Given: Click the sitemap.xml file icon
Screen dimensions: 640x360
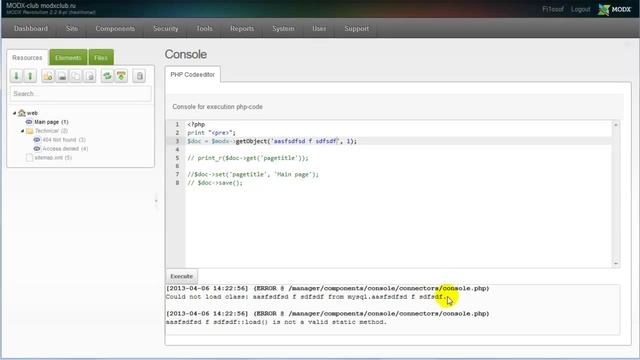Looking at the screenshot, I should click(x=29, y=158).
